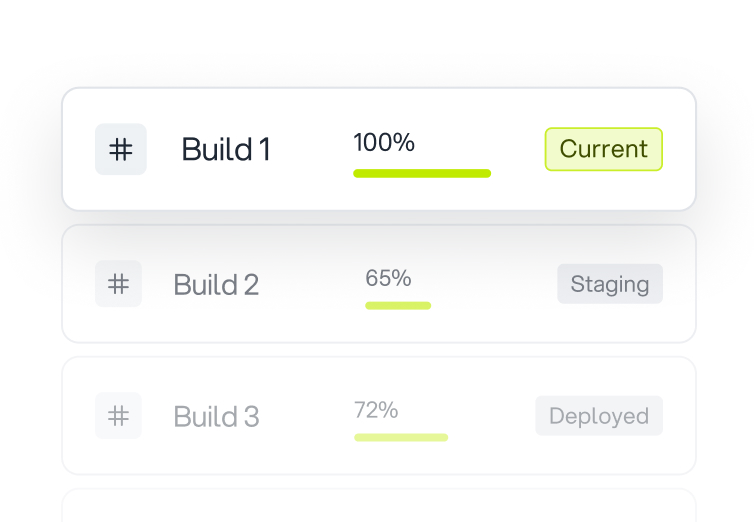
Task: Open the Build 2 title
Action: (x=216, y=285)
